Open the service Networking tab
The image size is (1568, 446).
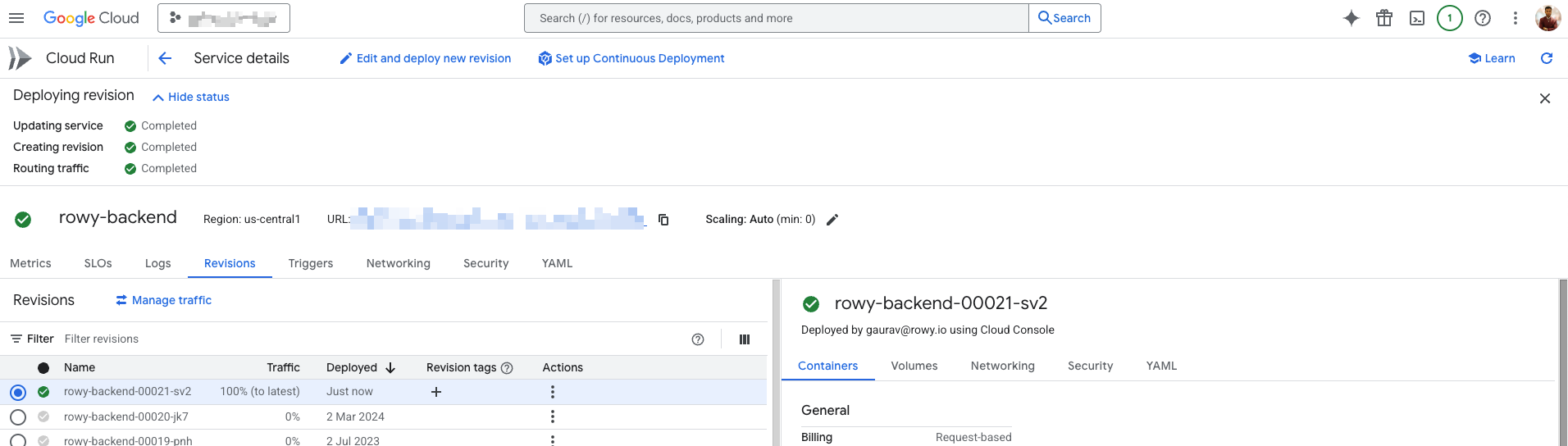pos(399,263)
